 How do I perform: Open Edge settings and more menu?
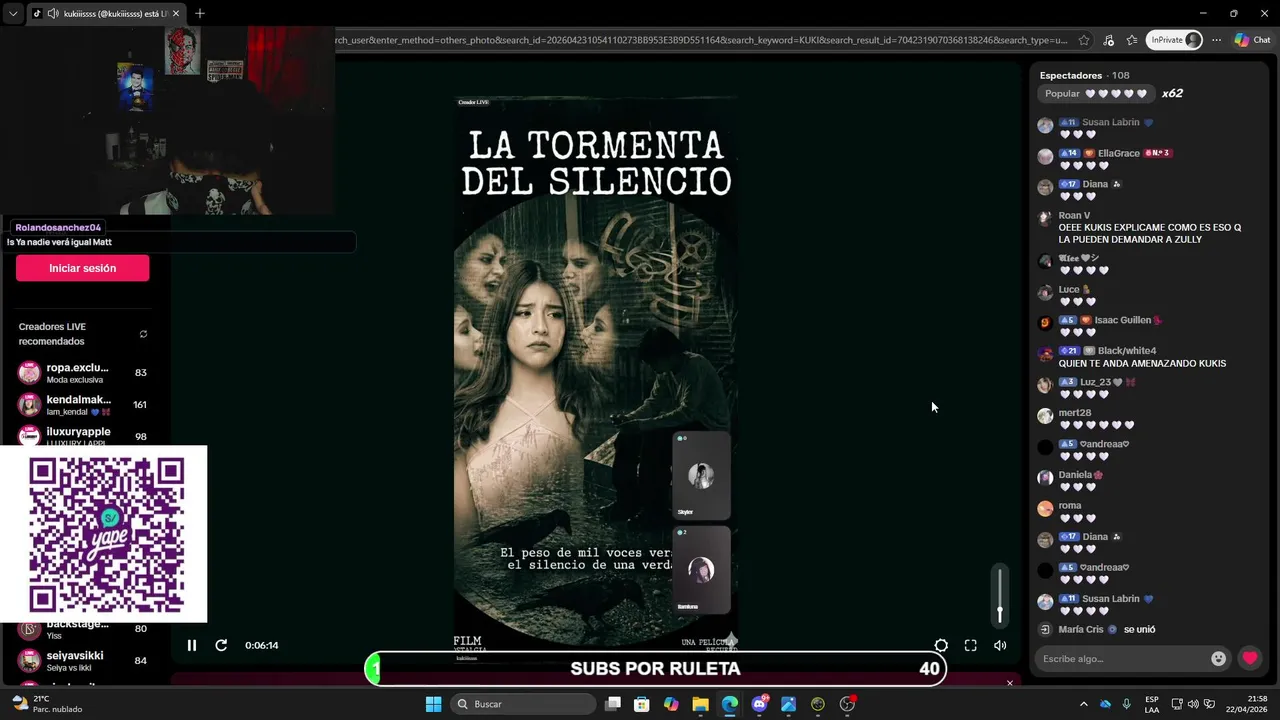[1216, 40]
